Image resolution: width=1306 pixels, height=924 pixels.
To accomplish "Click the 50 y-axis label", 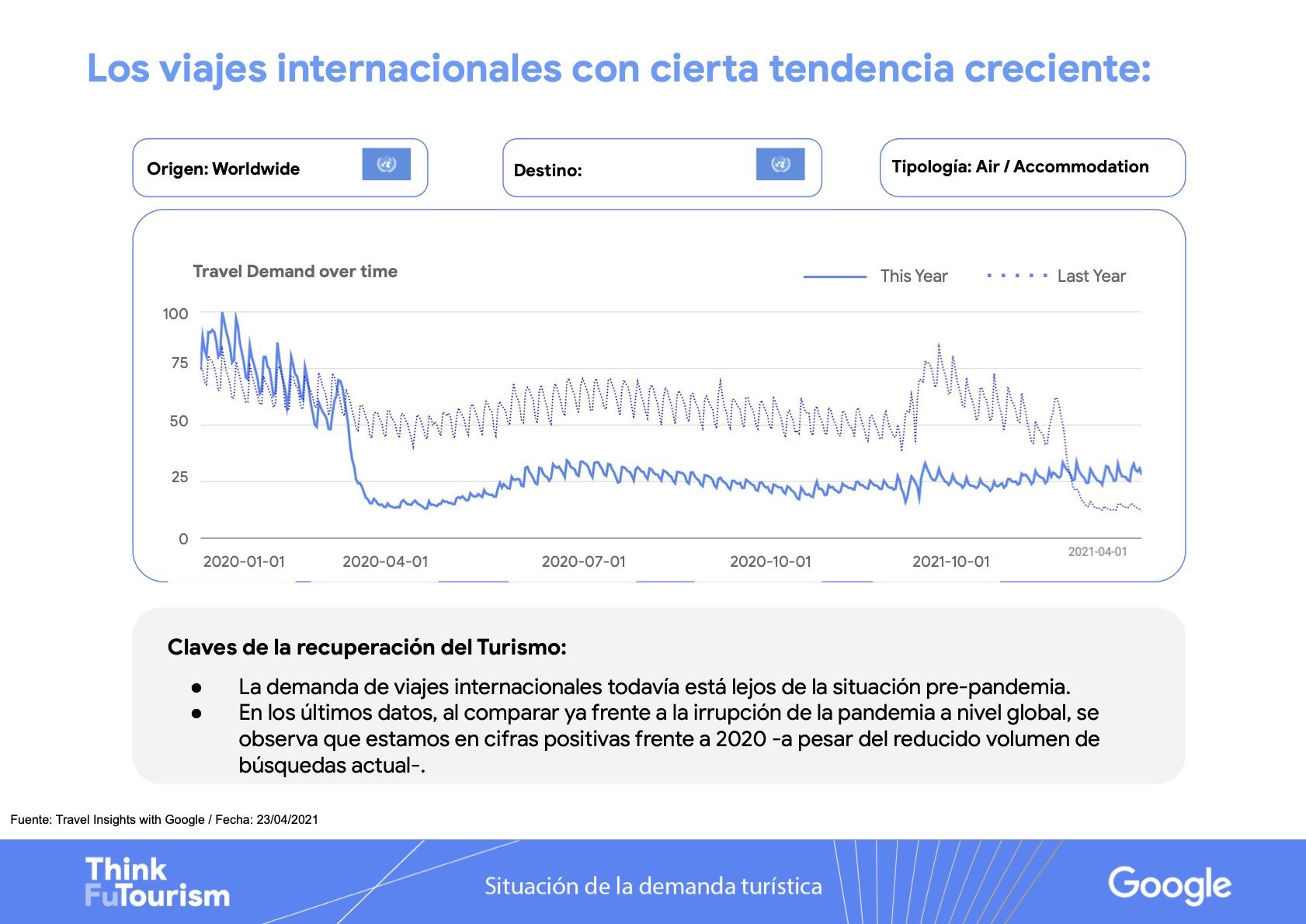I will [x=179, y=421].
